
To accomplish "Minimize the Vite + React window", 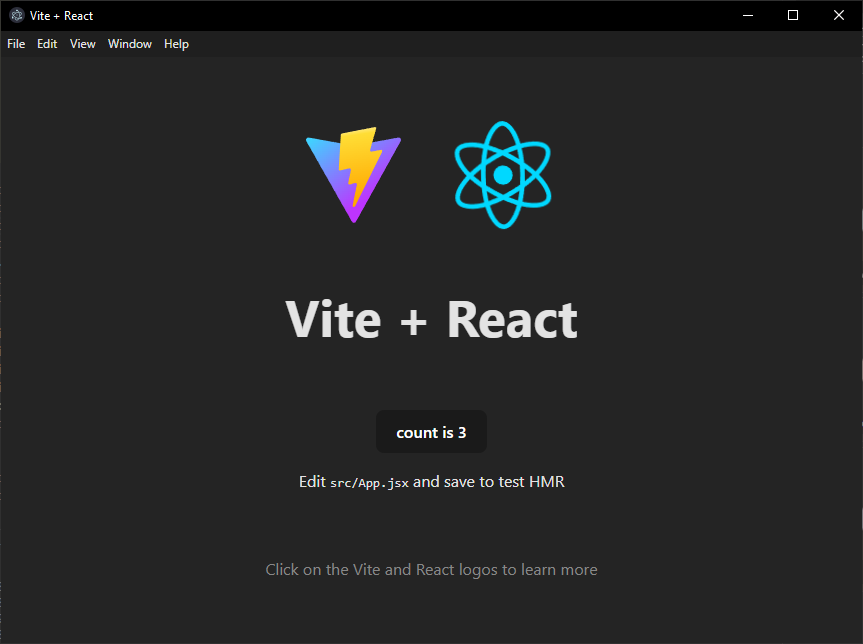I will click(747, 15).
